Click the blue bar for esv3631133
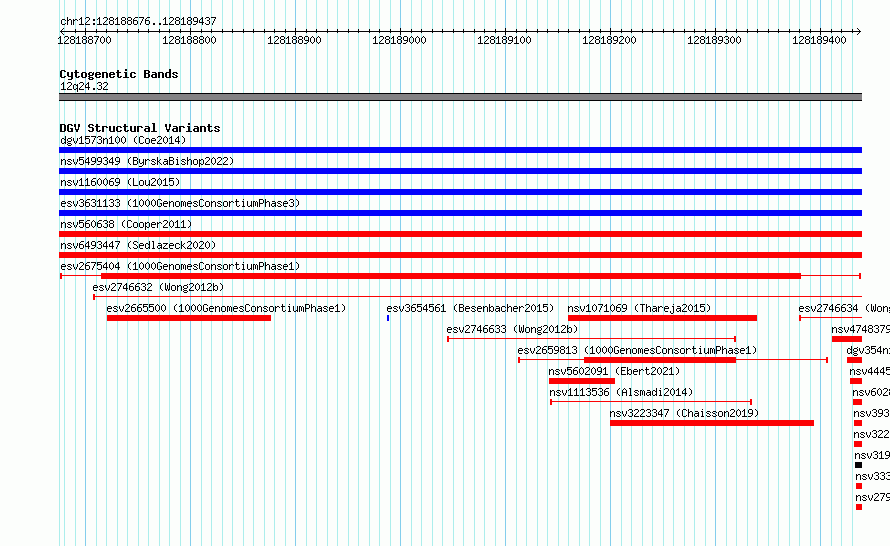The height and width of the screenshot is (546, 890). pos(460,213)
